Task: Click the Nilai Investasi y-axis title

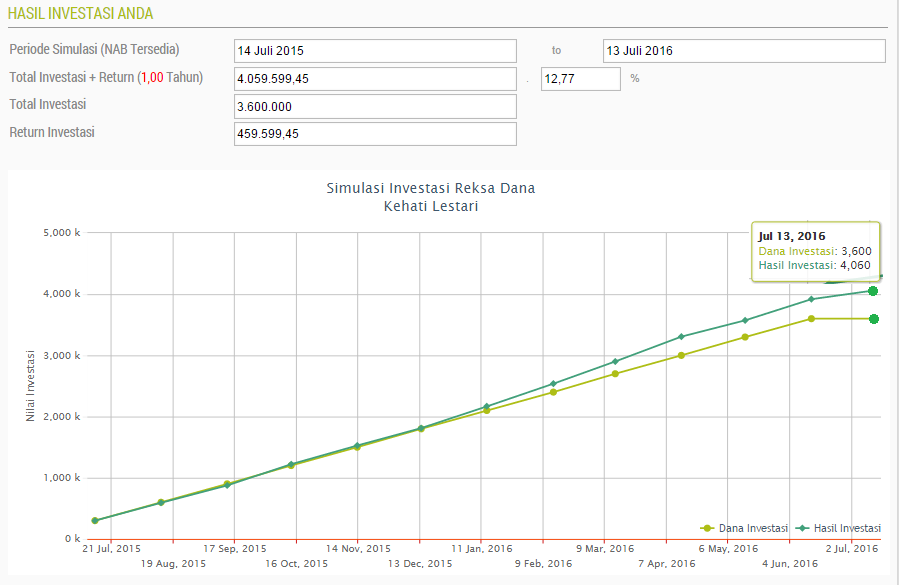Action: click(30, 386)
